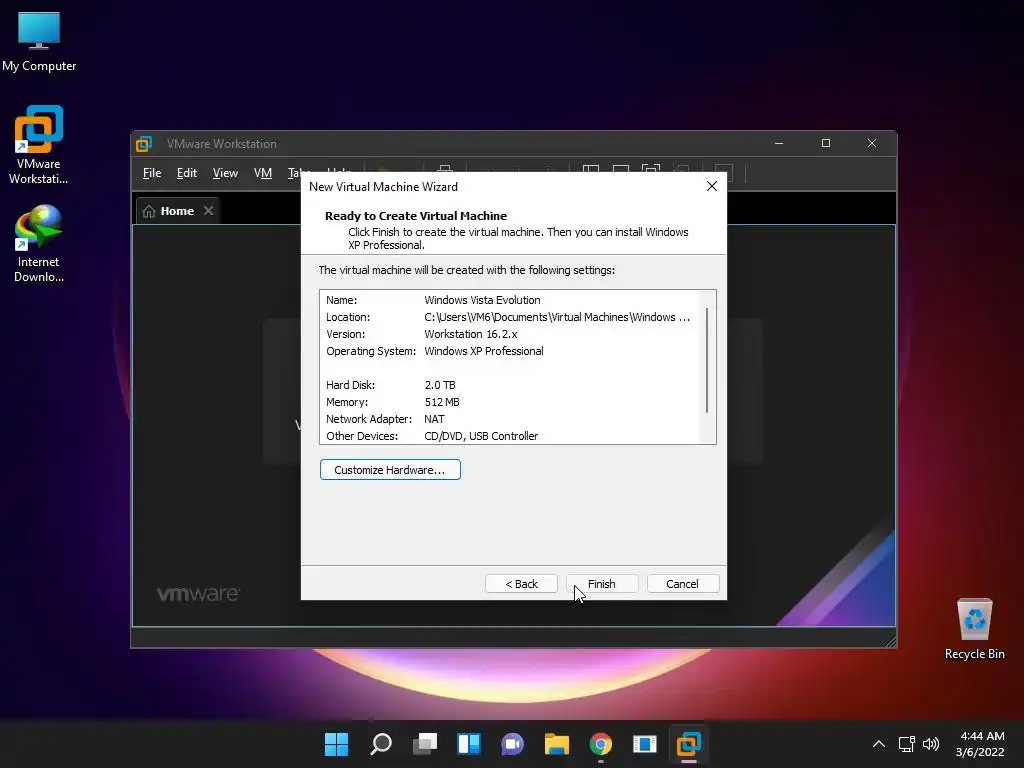Screen dimensions: 1024x768
Task: Open volume control tray icon
Action: coord(931,744)
